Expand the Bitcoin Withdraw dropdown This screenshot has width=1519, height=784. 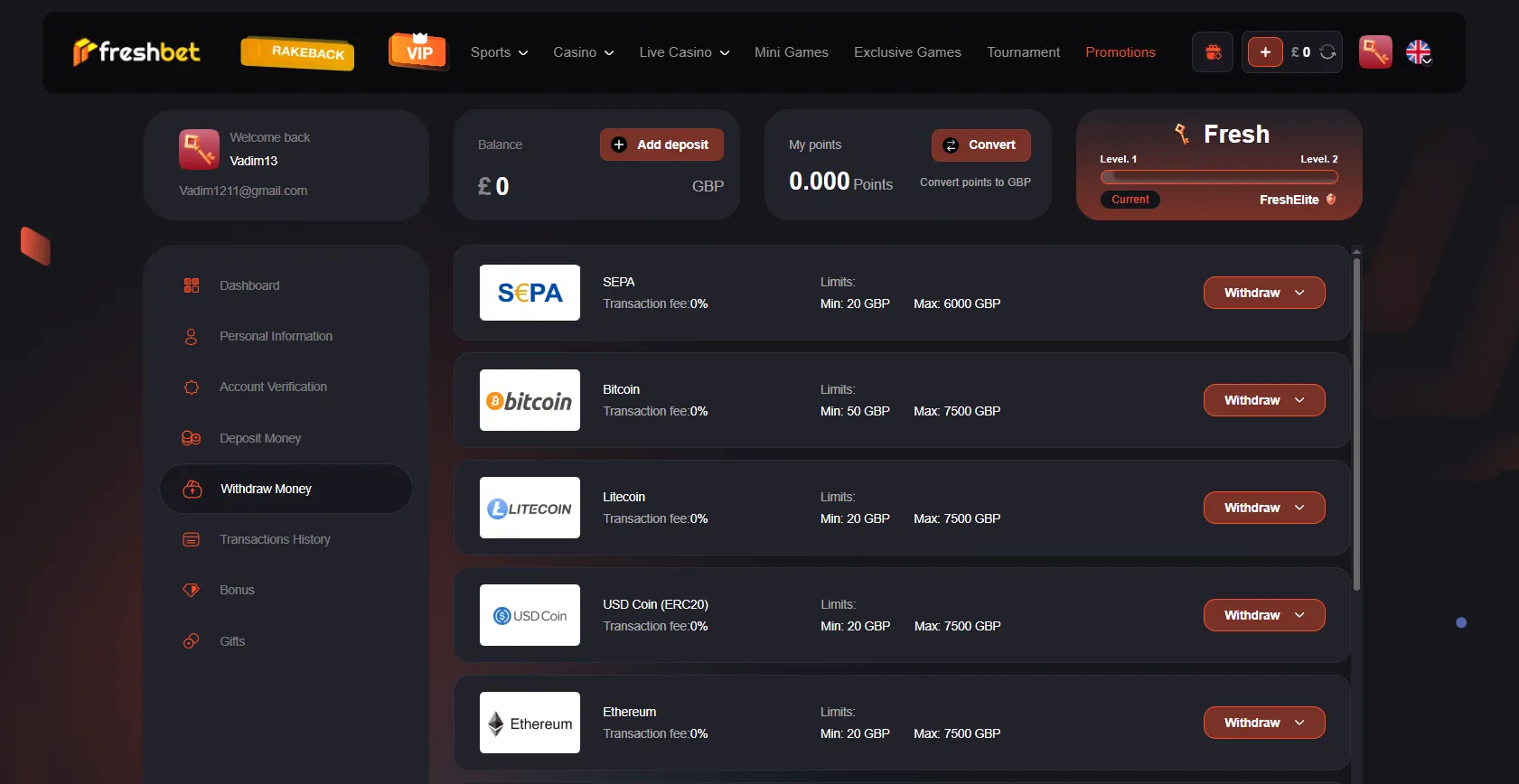1264,400
